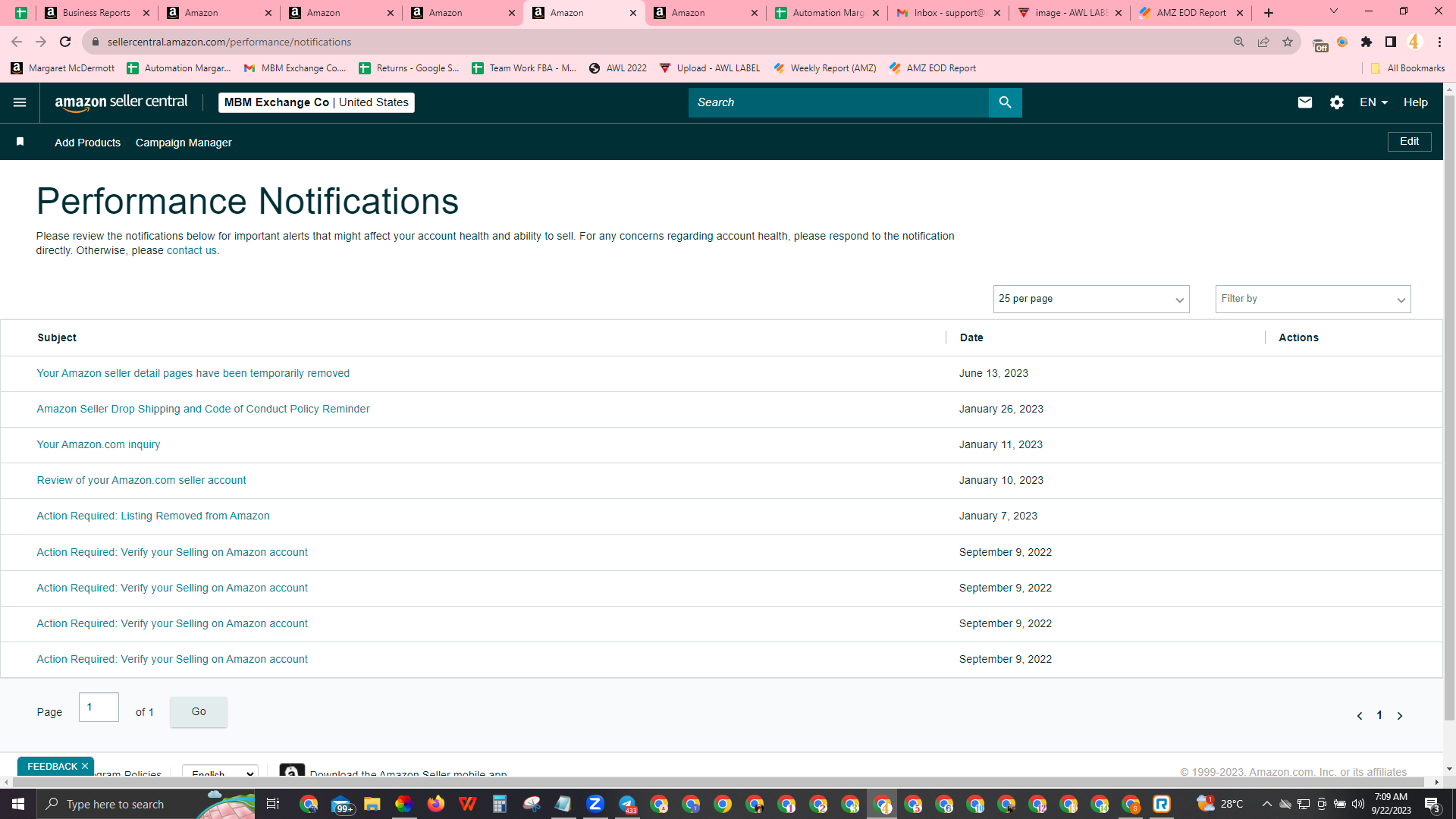This screenshot has width=1456, height=819.
Task: Open the MBM Exchange Co marketplace switcher
Action: tap(316, 102)
